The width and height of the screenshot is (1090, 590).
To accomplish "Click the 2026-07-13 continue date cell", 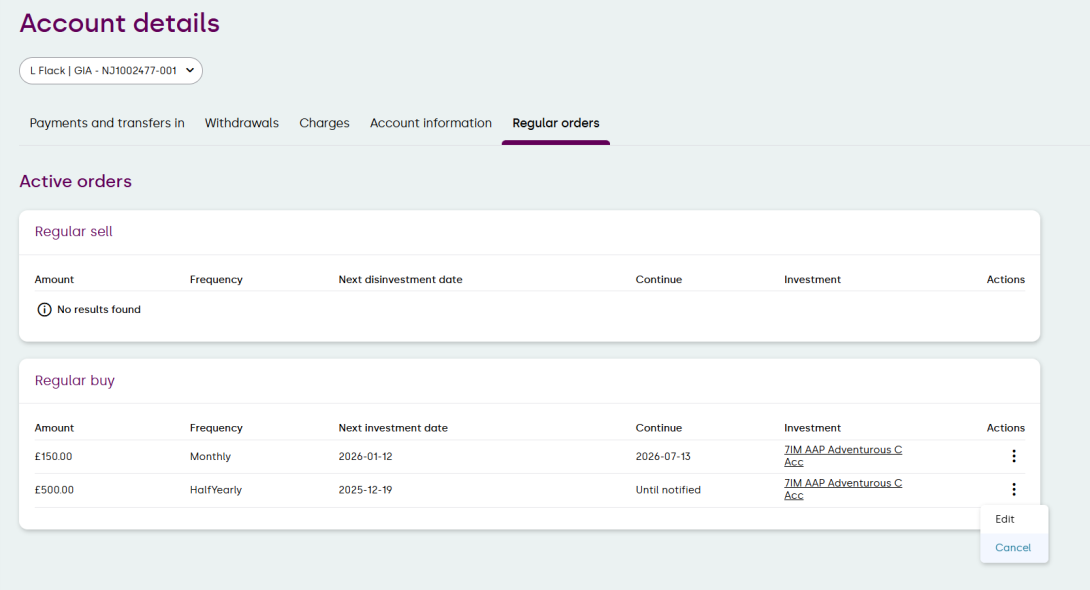I will (x=663, y=457).
